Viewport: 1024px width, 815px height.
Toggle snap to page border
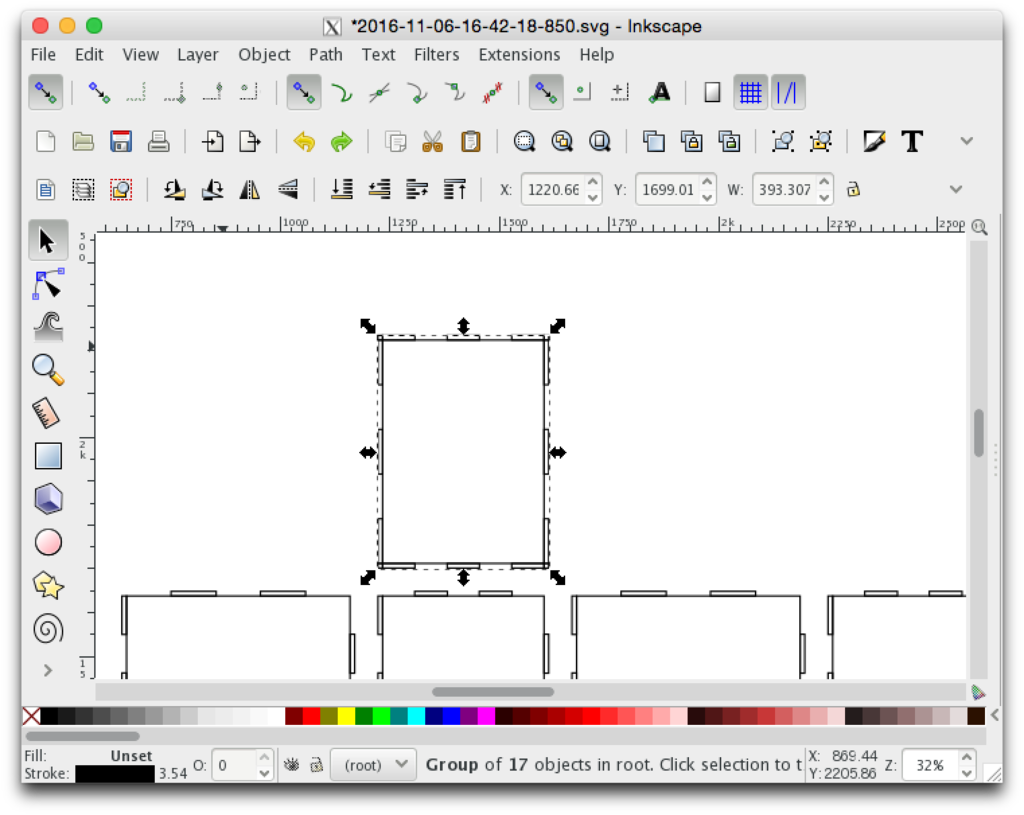pyautogui.click(x=712, y=92)
